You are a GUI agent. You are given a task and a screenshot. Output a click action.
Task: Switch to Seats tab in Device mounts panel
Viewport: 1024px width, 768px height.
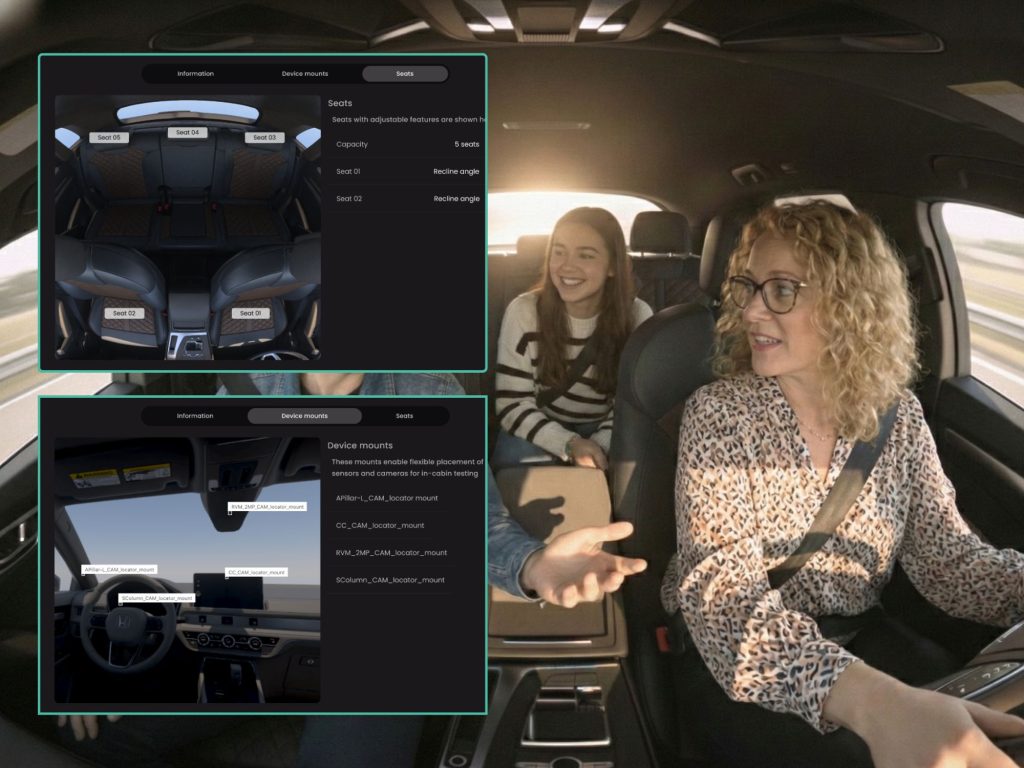(x=404, y=416)
